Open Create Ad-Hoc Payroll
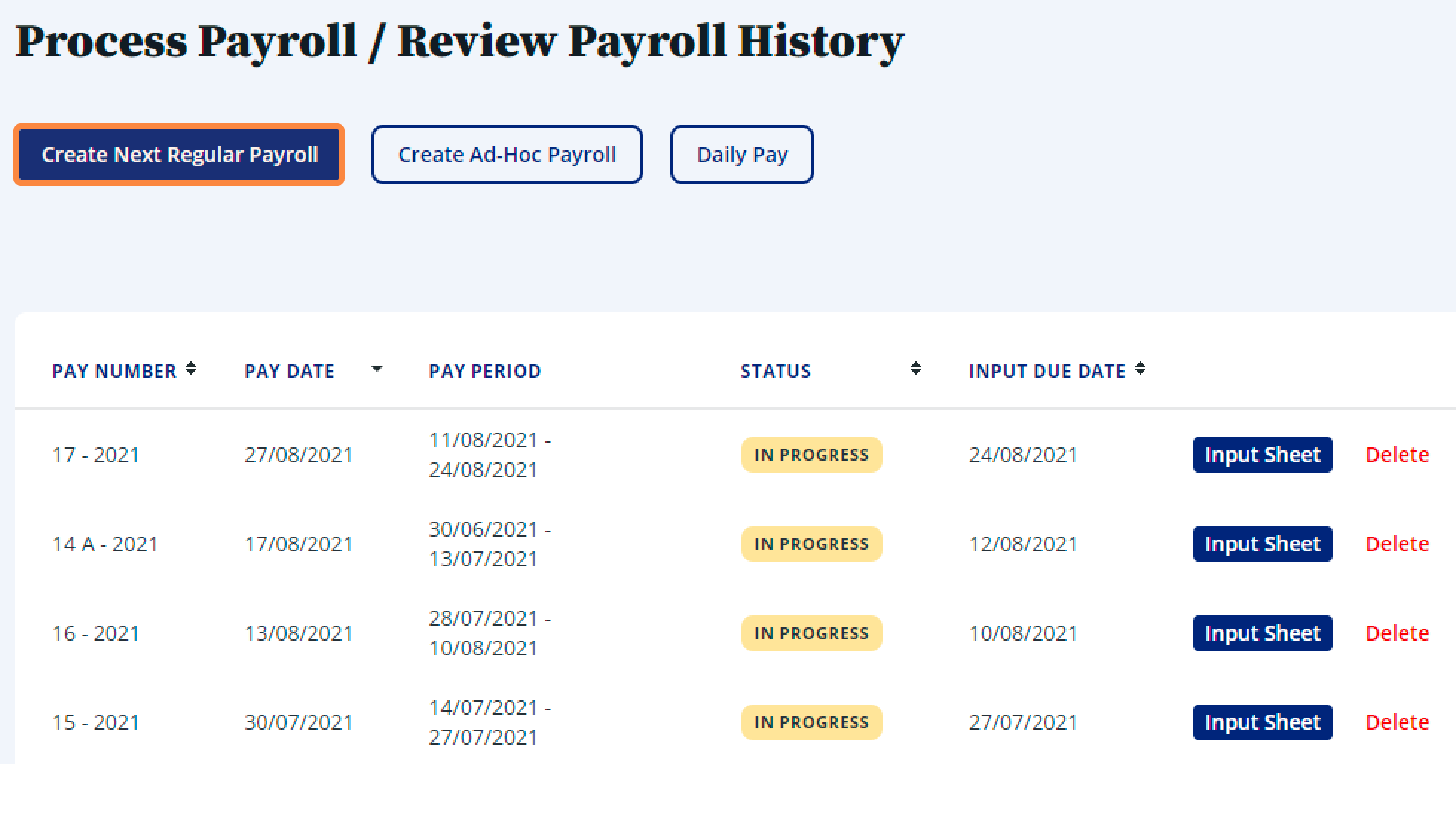 point(507,155)
